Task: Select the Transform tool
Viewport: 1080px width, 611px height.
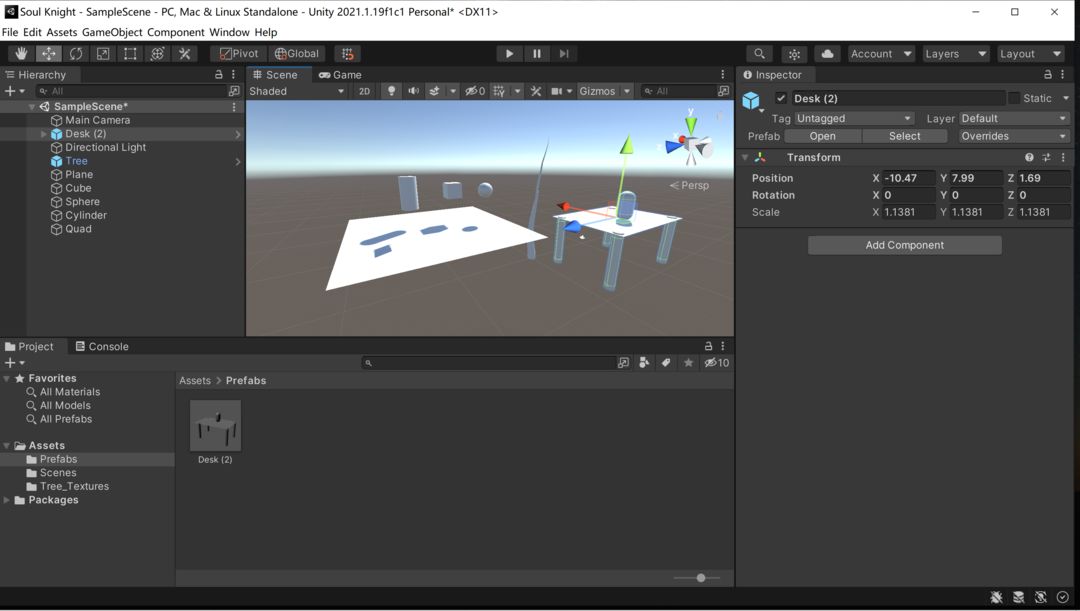Action: click(157, 54)
